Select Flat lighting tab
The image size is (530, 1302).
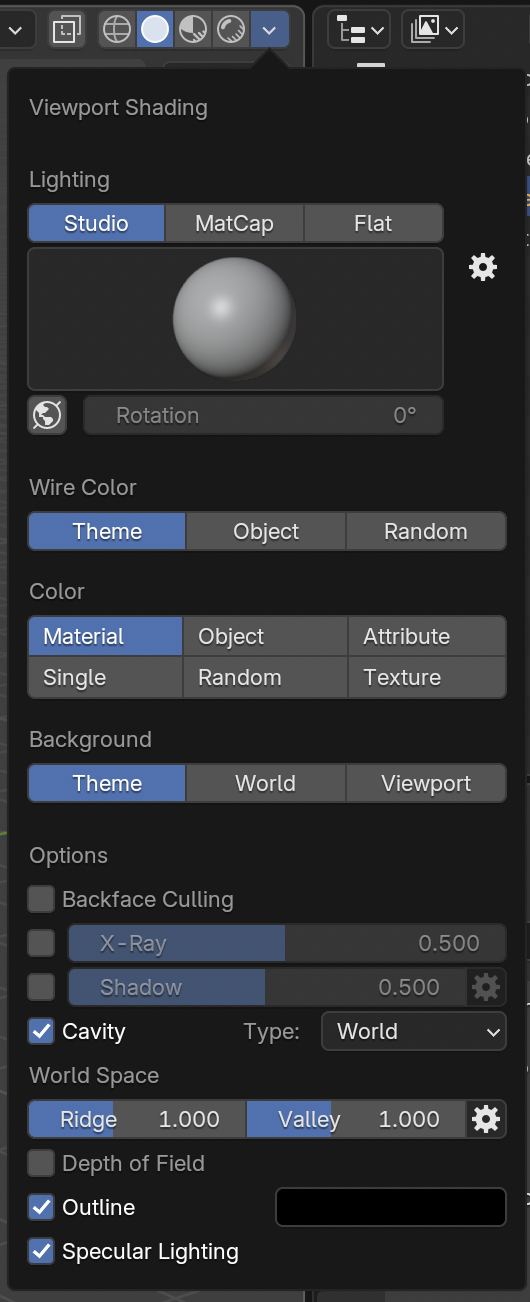373,223
